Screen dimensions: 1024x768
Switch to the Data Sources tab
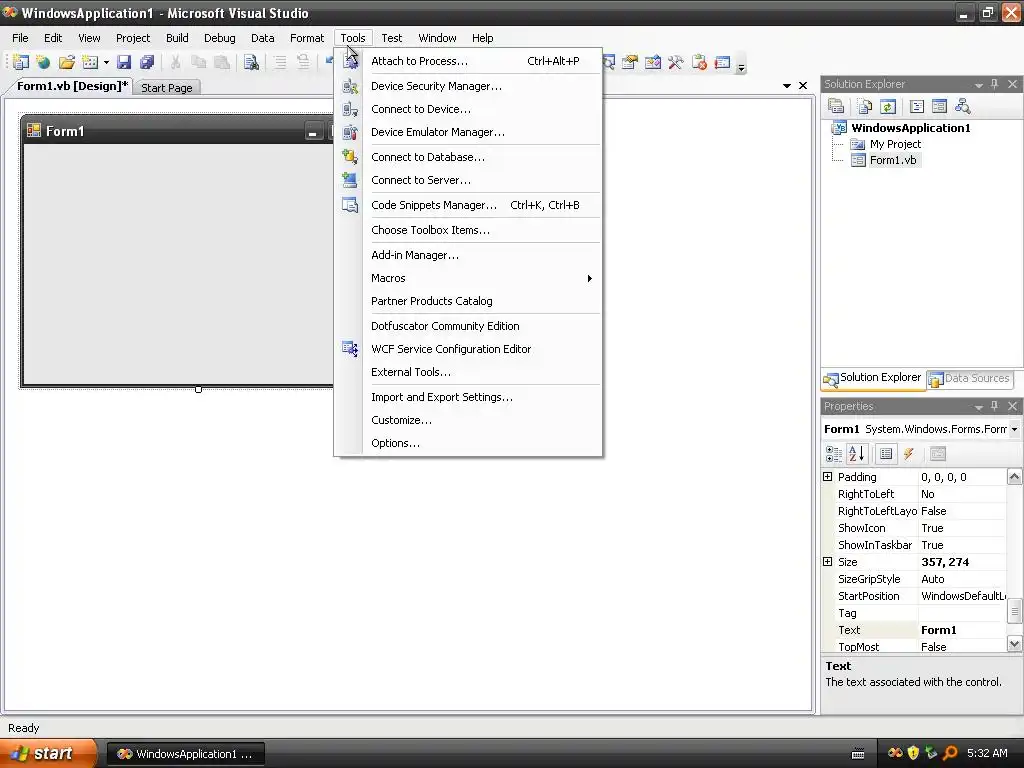(x=969, y=378)
